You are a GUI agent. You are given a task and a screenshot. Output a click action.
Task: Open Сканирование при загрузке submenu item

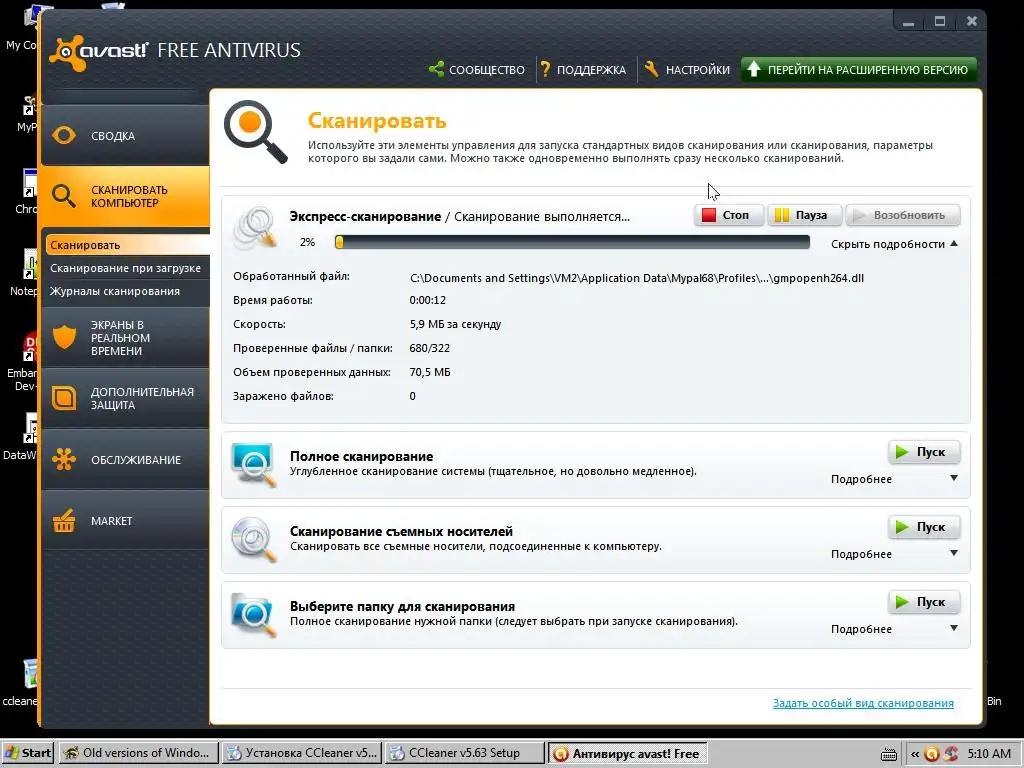[x=127, y=268]
